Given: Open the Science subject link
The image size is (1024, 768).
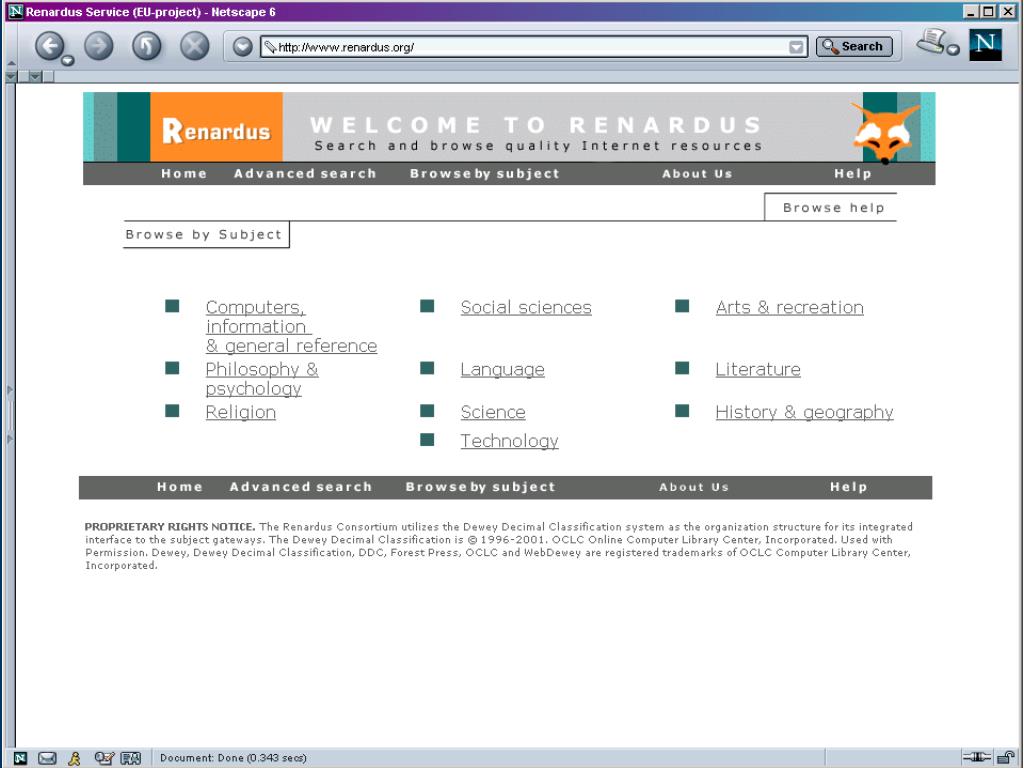Looking at the screenshot, I should [492, 413].
